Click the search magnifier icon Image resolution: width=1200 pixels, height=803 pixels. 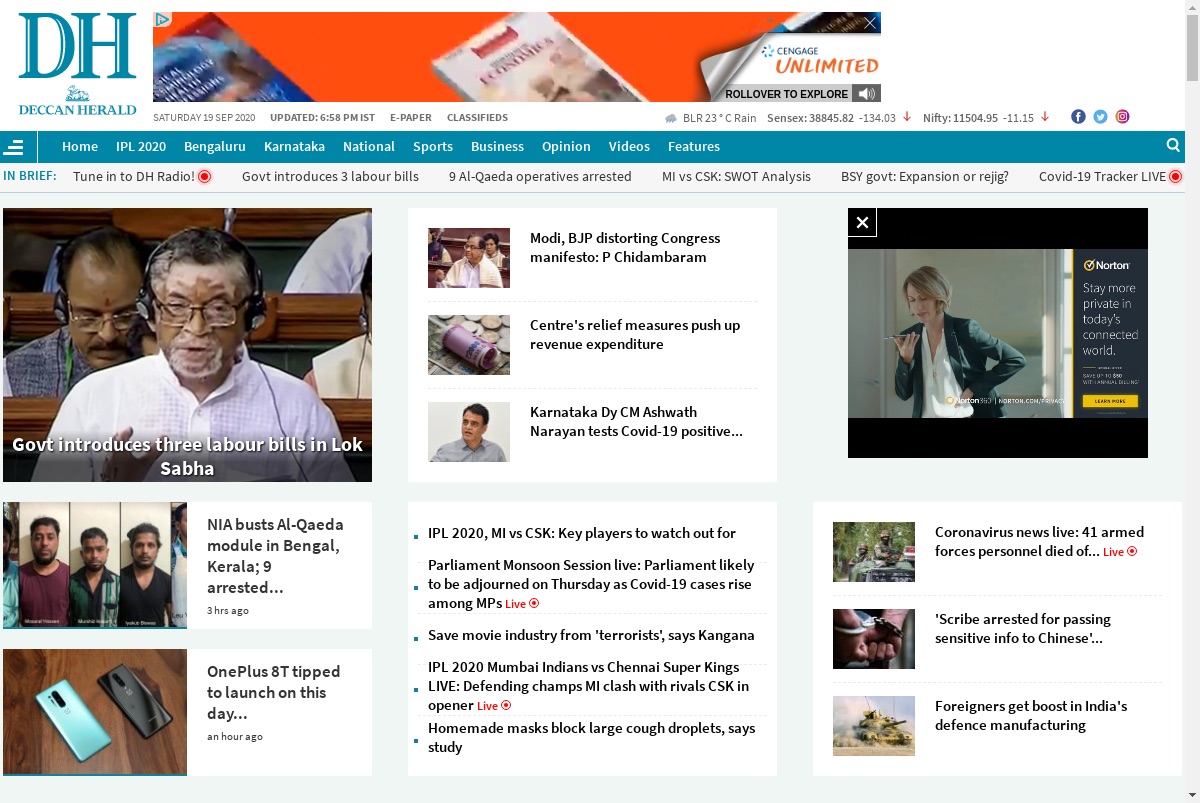[x=1173, y=145]
